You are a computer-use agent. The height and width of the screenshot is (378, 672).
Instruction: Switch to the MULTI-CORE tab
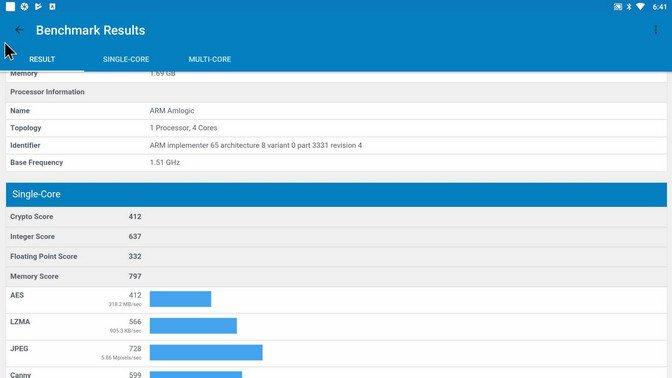click(210, 59)
